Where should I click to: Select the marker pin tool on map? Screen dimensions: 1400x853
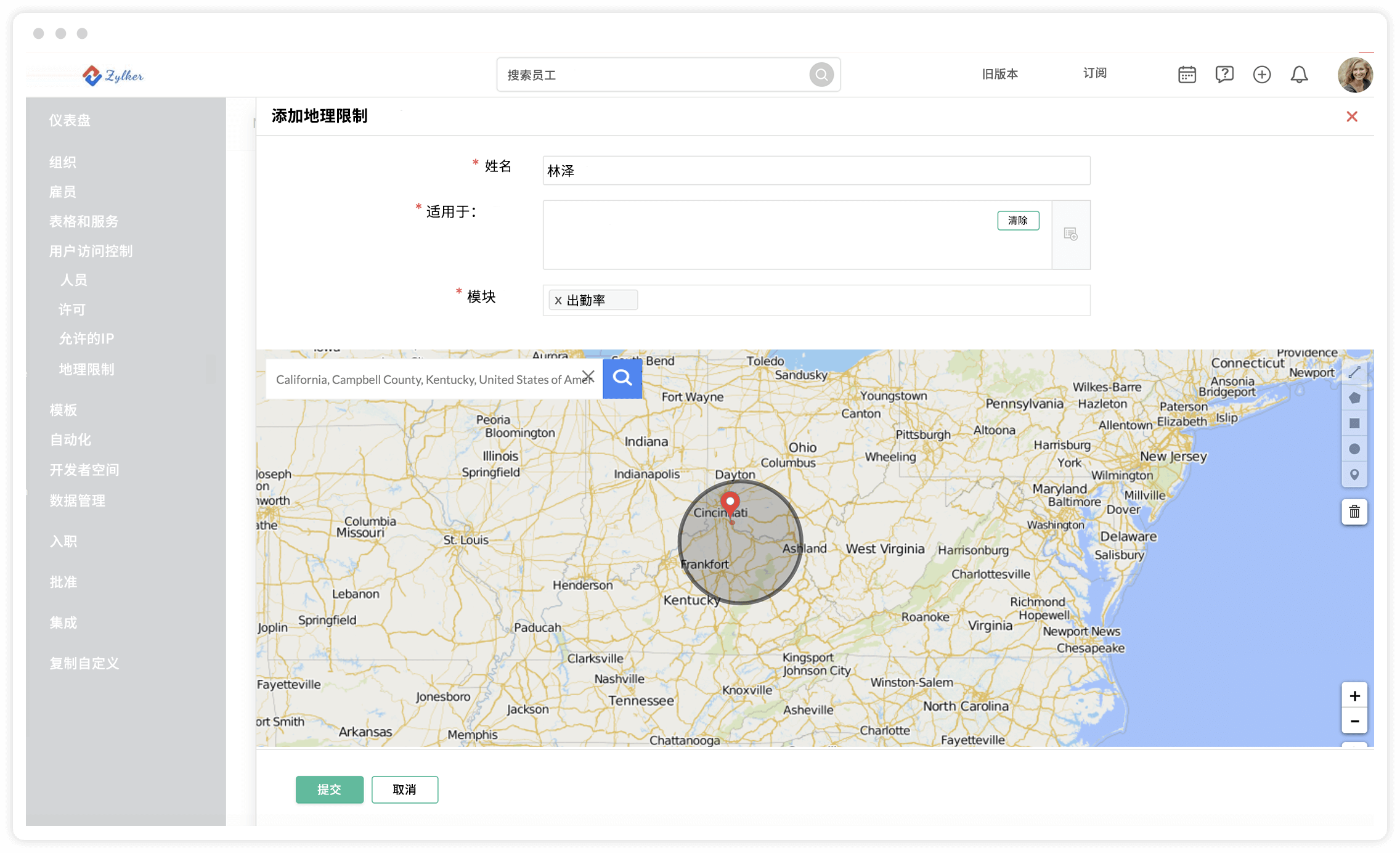1354,475
